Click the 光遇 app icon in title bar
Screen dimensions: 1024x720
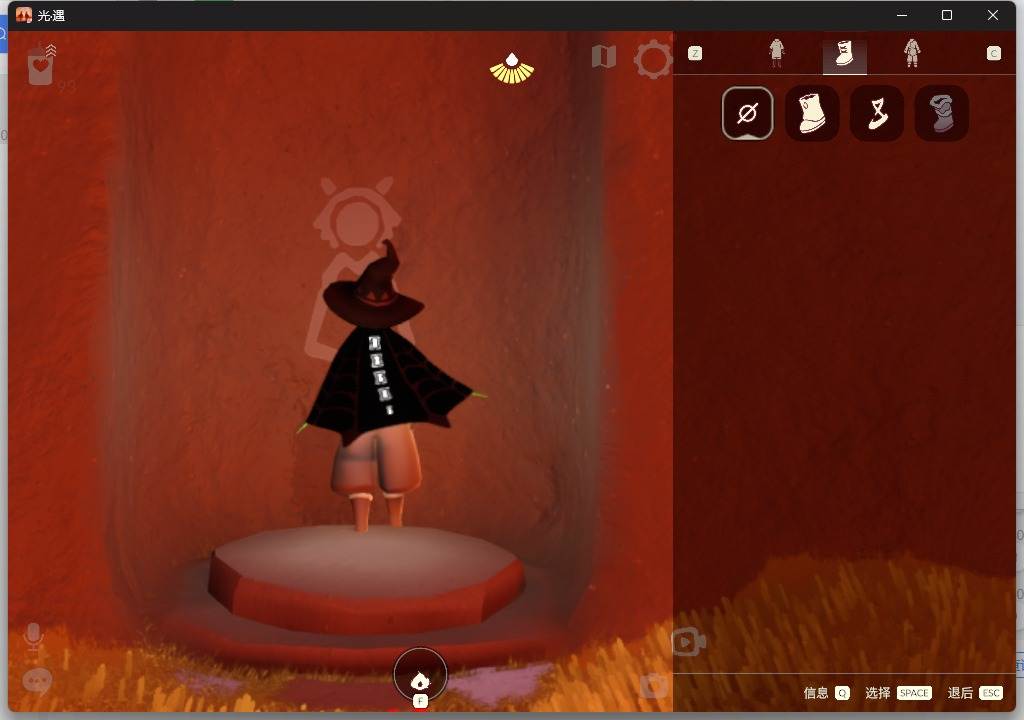(x=24, y=15)
